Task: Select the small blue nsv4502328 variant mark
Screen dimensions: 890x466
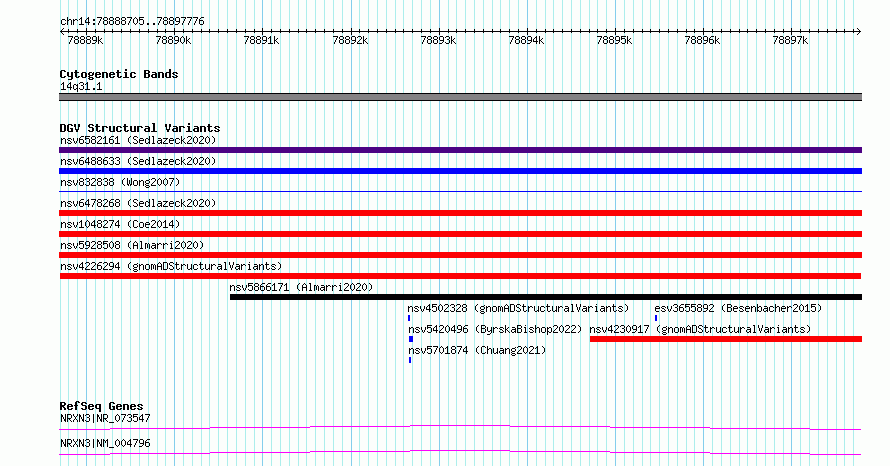Action: click(409, 318)
